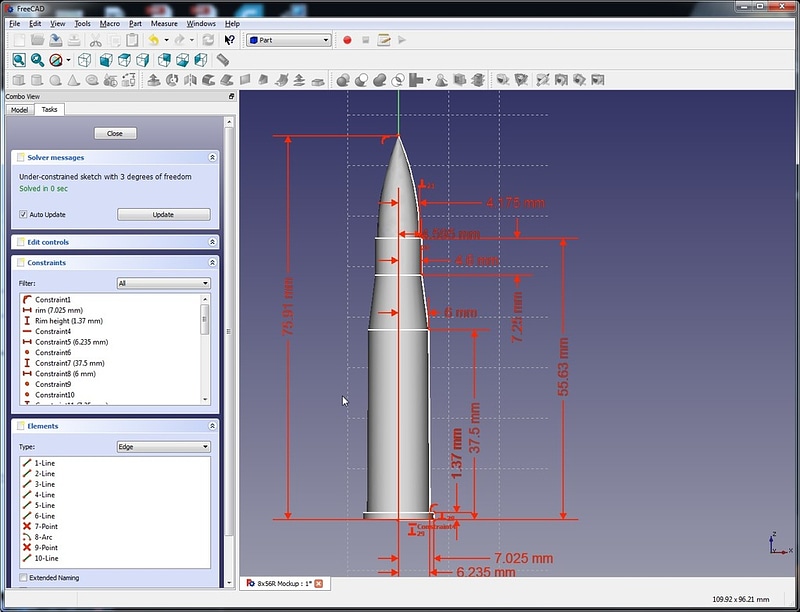This screenshot has height=612, width=800.
Task: Create a Sphere primitive
Action: click(55, 80)
